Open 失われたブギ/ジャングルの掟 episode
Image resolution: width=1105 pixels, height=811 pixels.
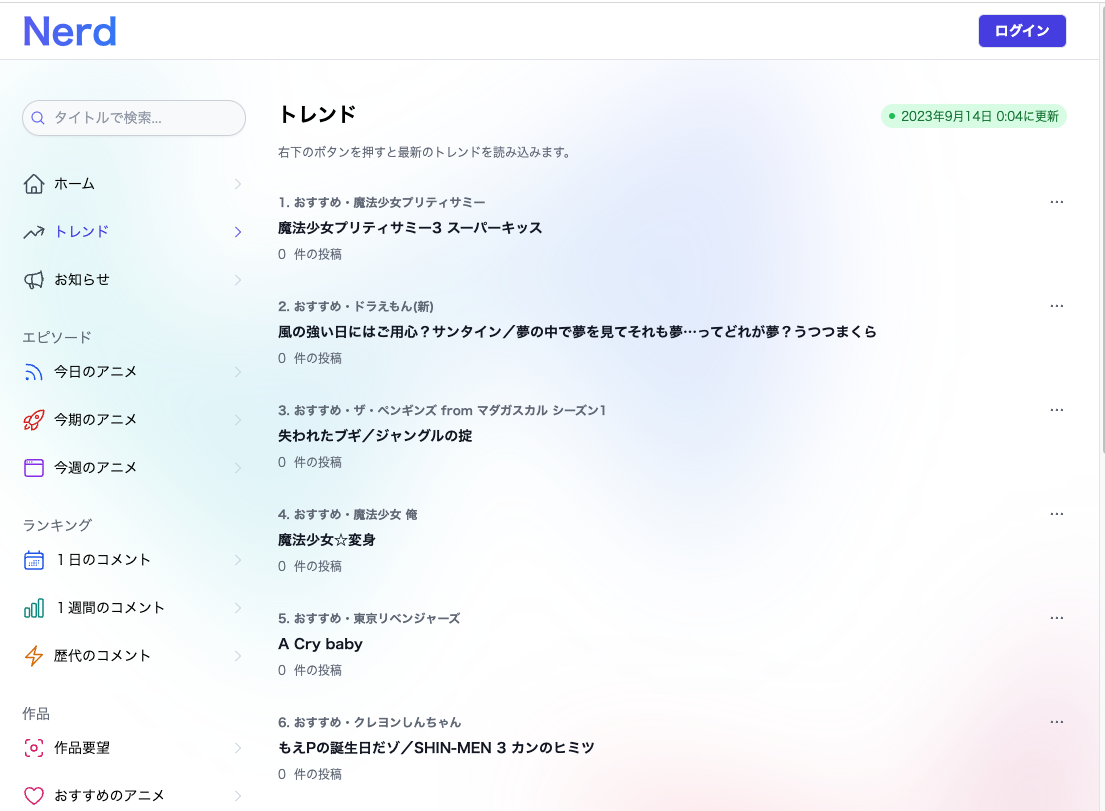click(x=375, y=435)
